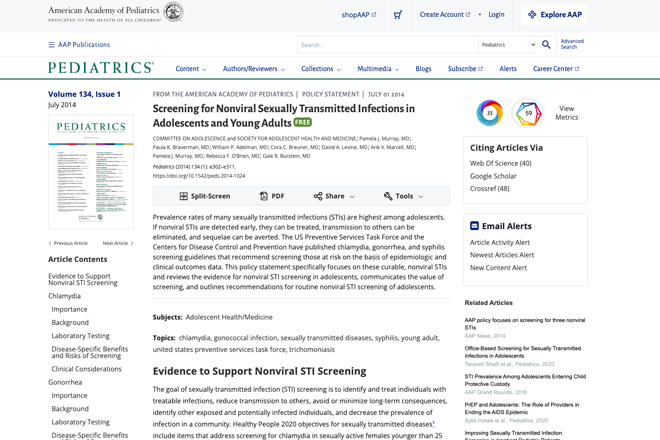Focus the Search input field
660x440 pixels.
tap(388, 45)
